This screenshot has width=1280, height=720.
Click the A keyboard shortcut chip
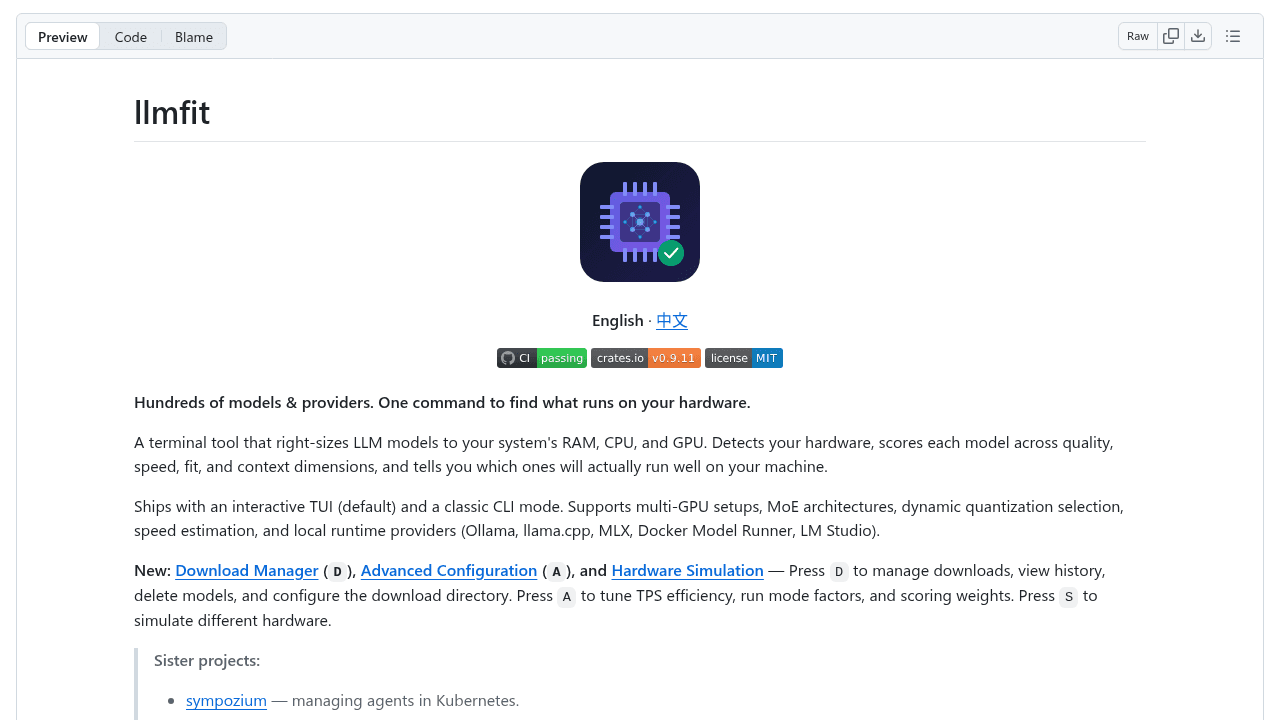(x=556, y=572)
